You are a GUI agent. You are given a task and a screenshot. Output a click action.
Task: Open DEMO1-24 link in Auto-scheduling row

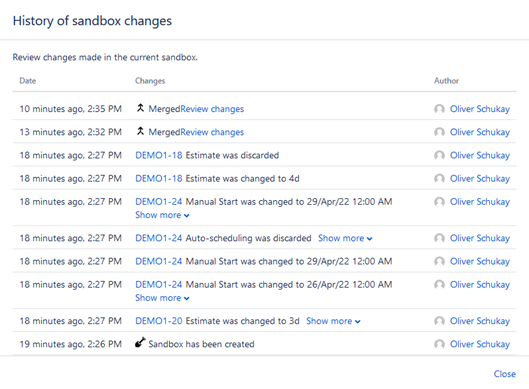pos(159,238)
